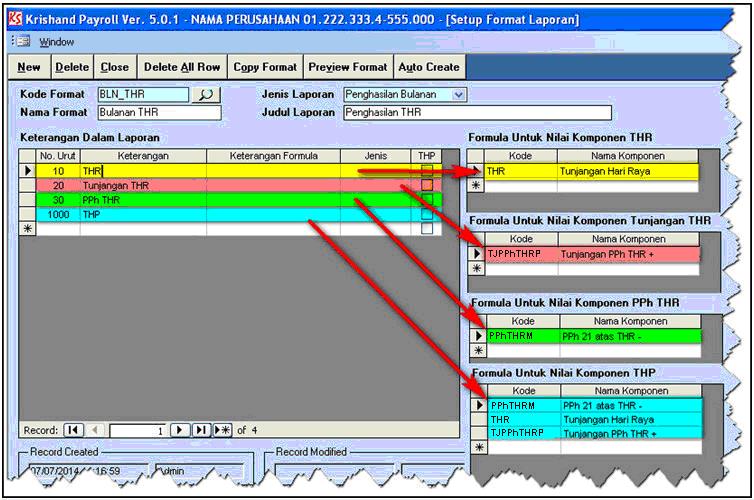This screenshot has width=754, height=500.
Task: Toggle THP checkbox in the empty new row
Action: pyautogui.click(x=427, y=229)
